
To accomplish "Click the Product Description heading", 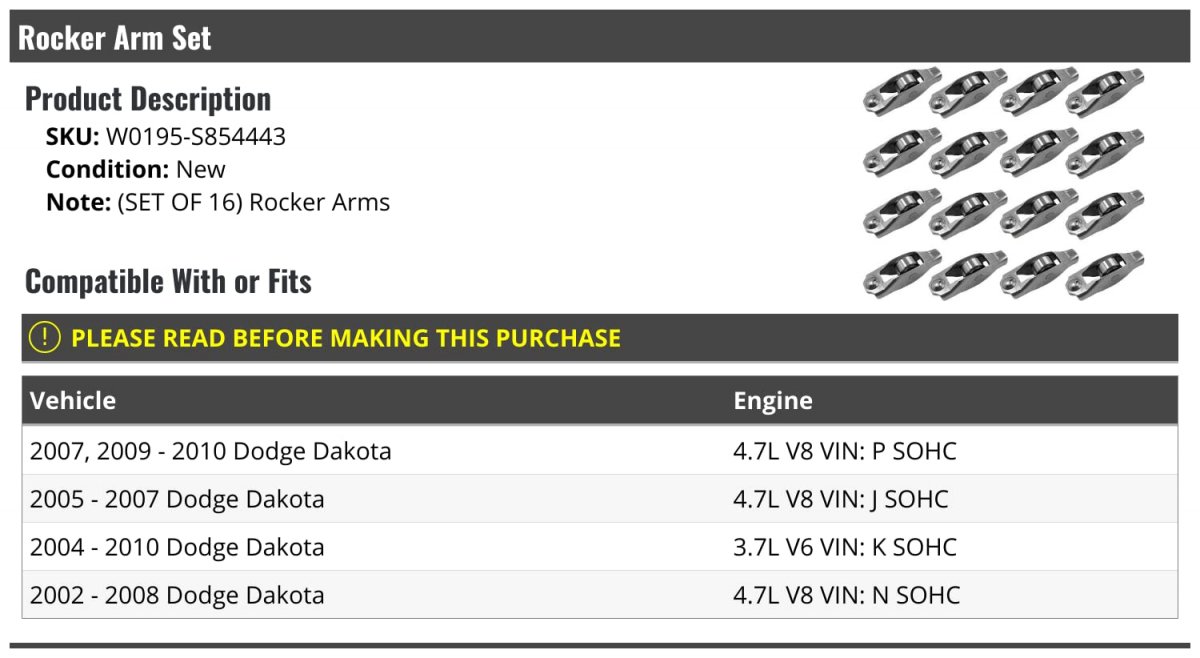I will click(148, 99).
